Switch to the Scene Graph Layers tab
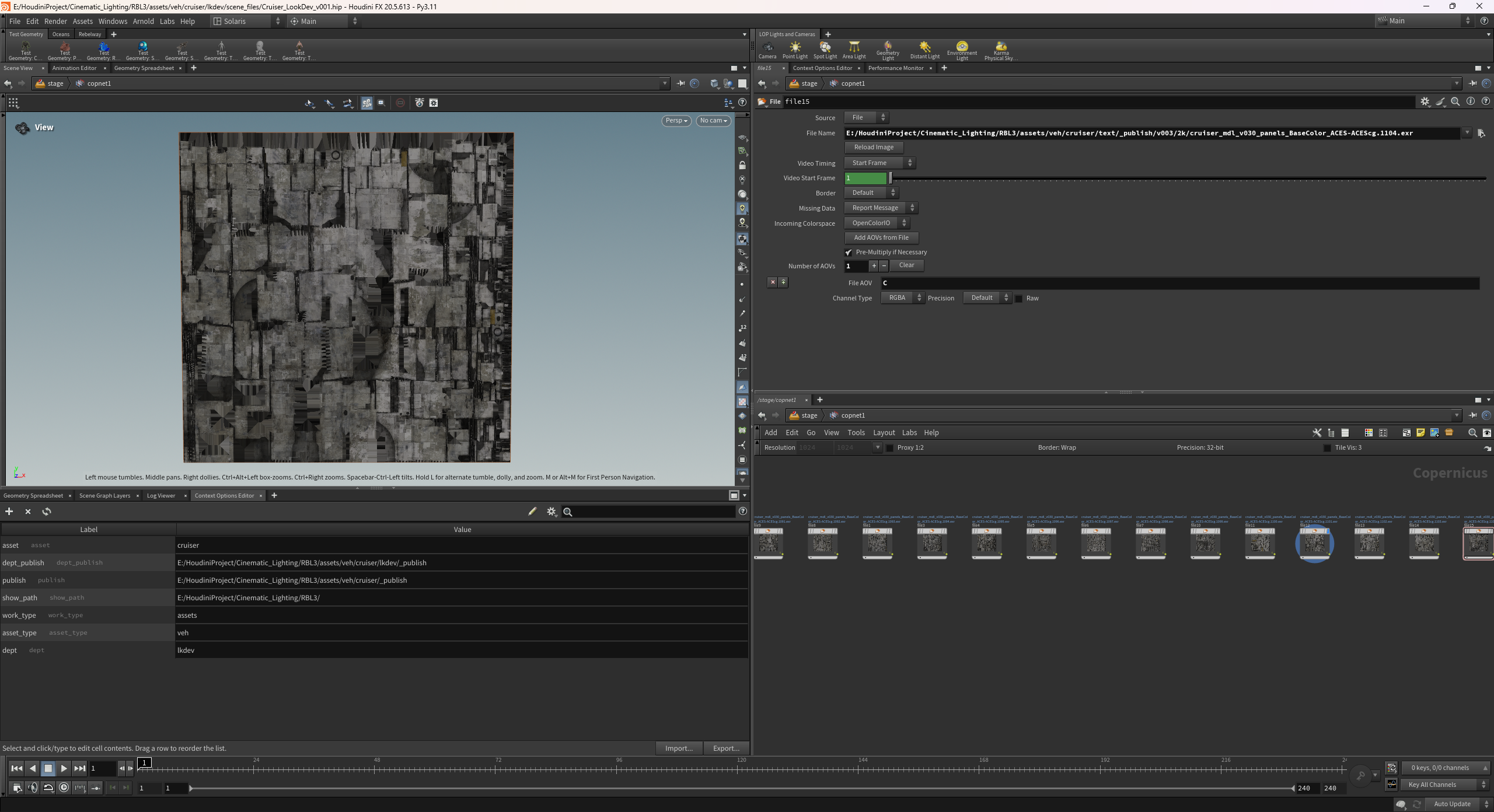Screen dimensions: 1494x812 tap(105, 496)
